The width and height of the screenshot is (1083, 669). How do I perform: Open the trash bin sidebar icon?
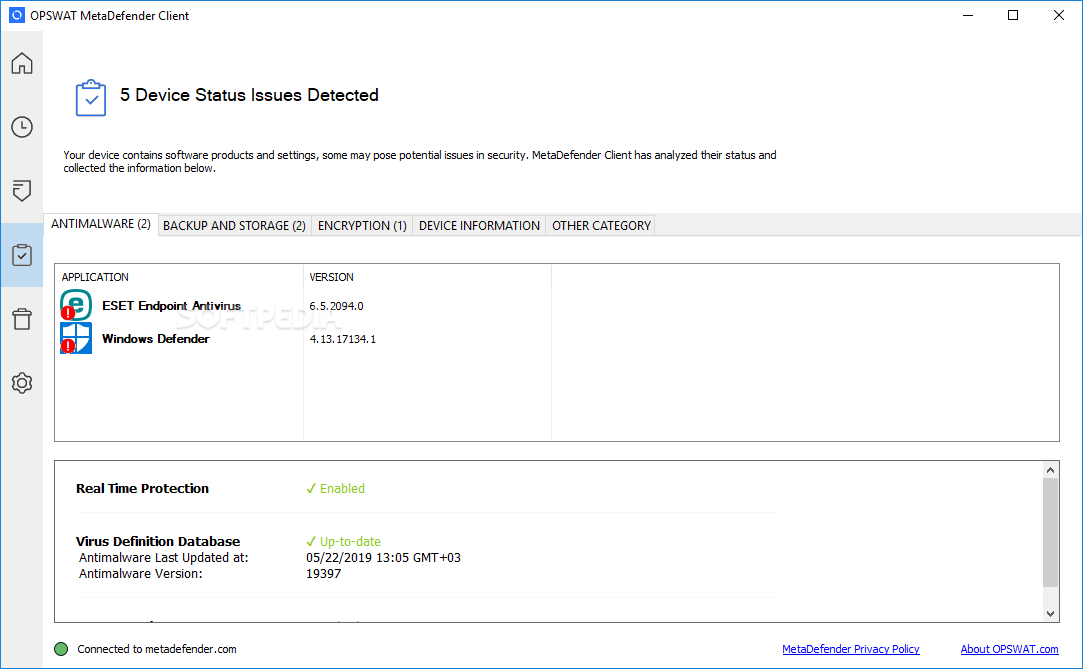pyautogui.click(x=21, y=319)
